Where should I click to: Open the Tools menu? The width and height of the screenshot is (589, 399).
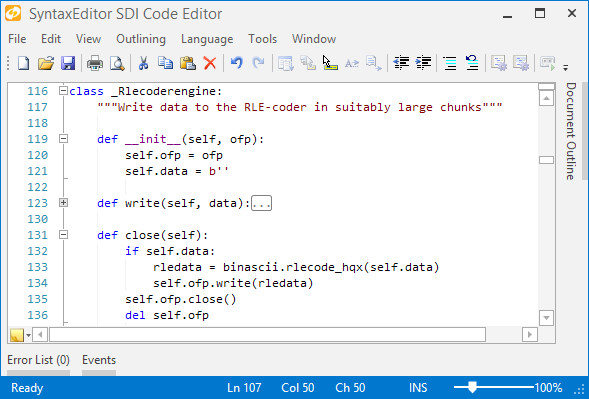click(263, 39)
